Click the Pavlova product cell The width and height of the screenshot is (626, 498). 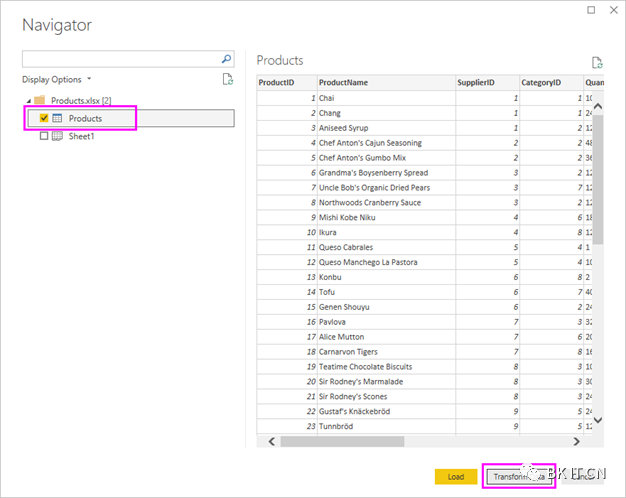pyautogui.click(x=386, y=322)
